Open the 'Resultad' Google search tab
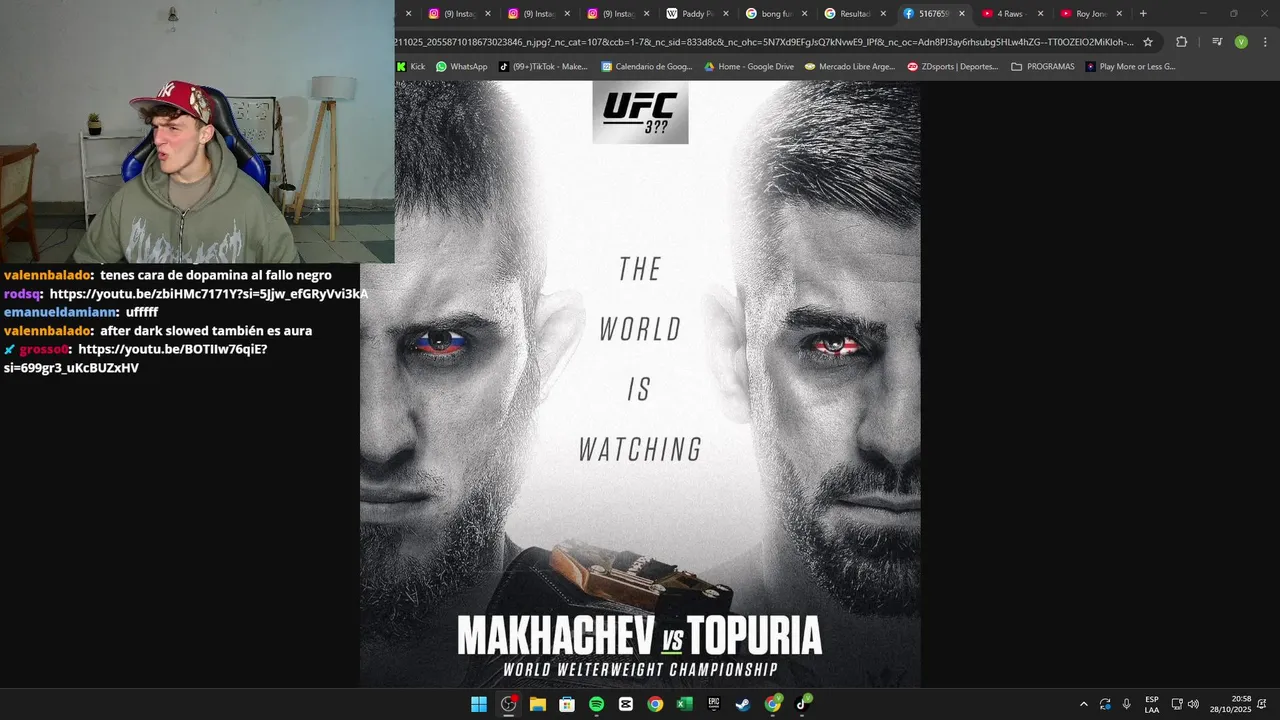The width and height of the screenshot is (1280, 720). 853,14
